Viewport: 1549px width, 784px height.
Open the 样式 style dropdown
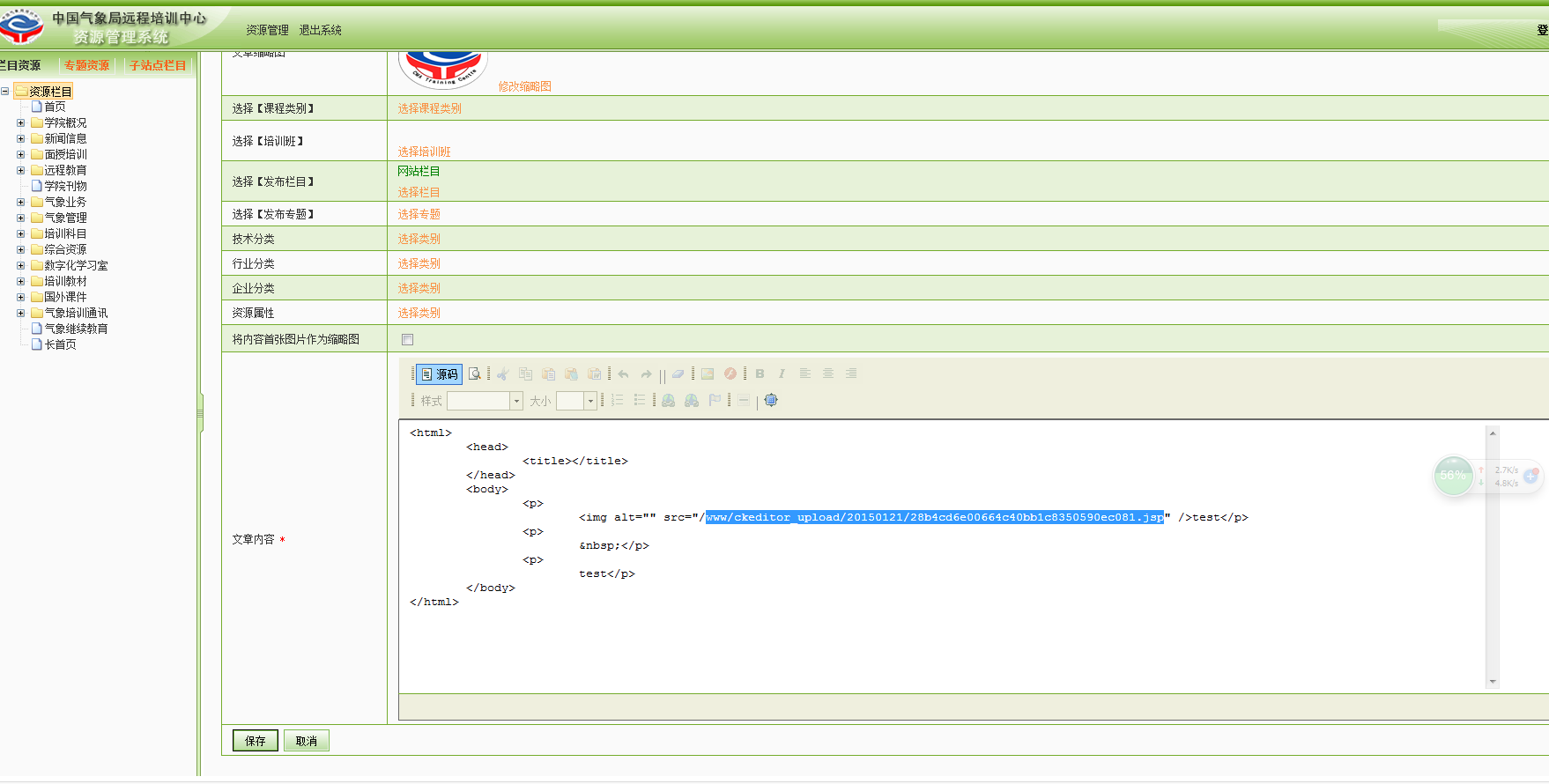[x=485, y=401]
